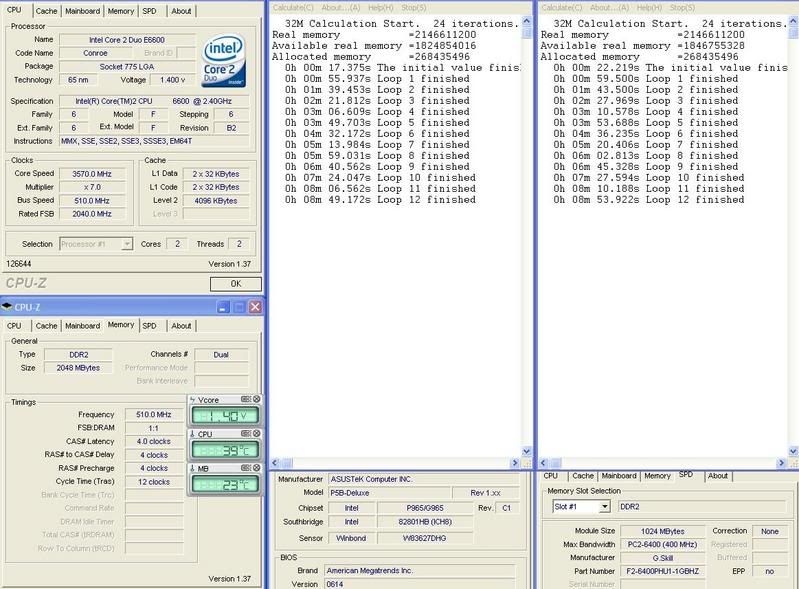Switch to Mainboard tab in processor CPU-Z window
This screenshot has width=799, height=589.
tap(83, 11)
